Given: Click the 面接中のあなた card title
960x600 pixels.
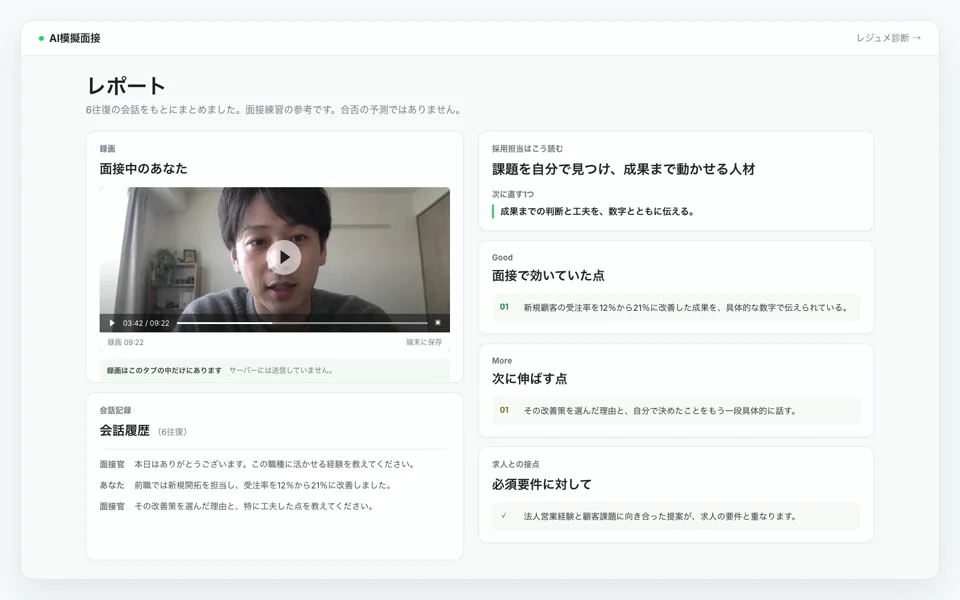Looking at the screenshot, I should (143, 168).
